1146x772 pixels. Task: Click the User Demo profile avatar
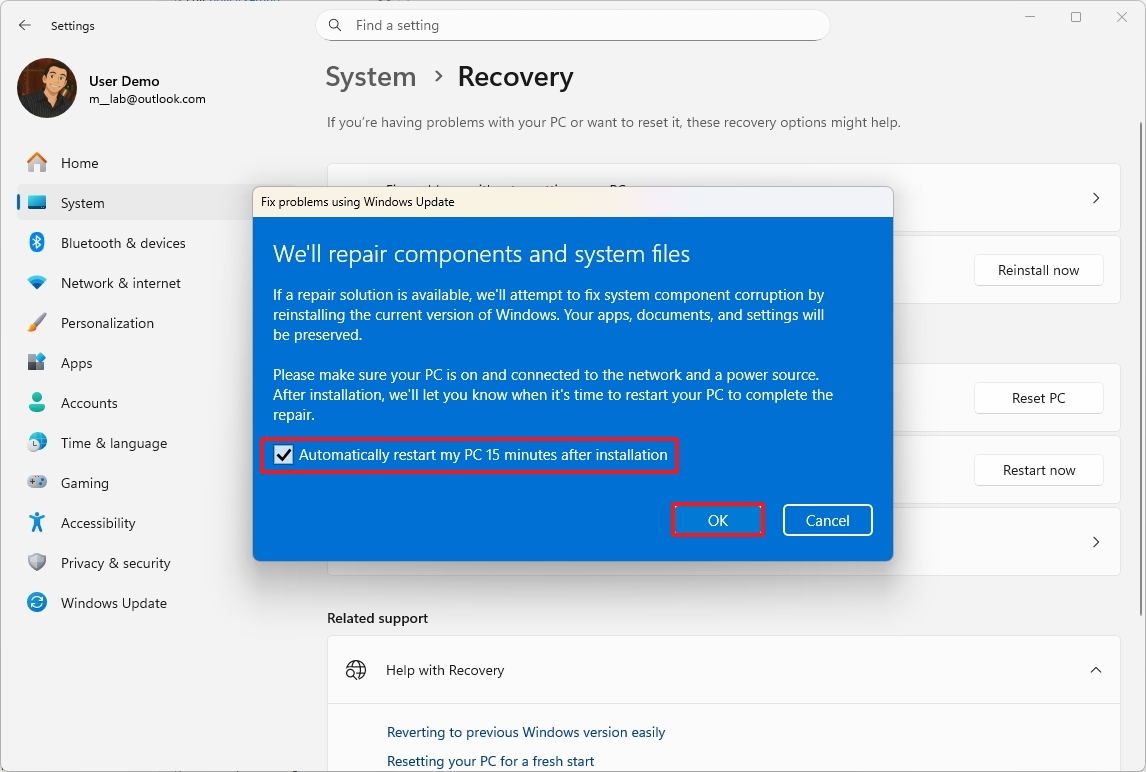(46, 88)
